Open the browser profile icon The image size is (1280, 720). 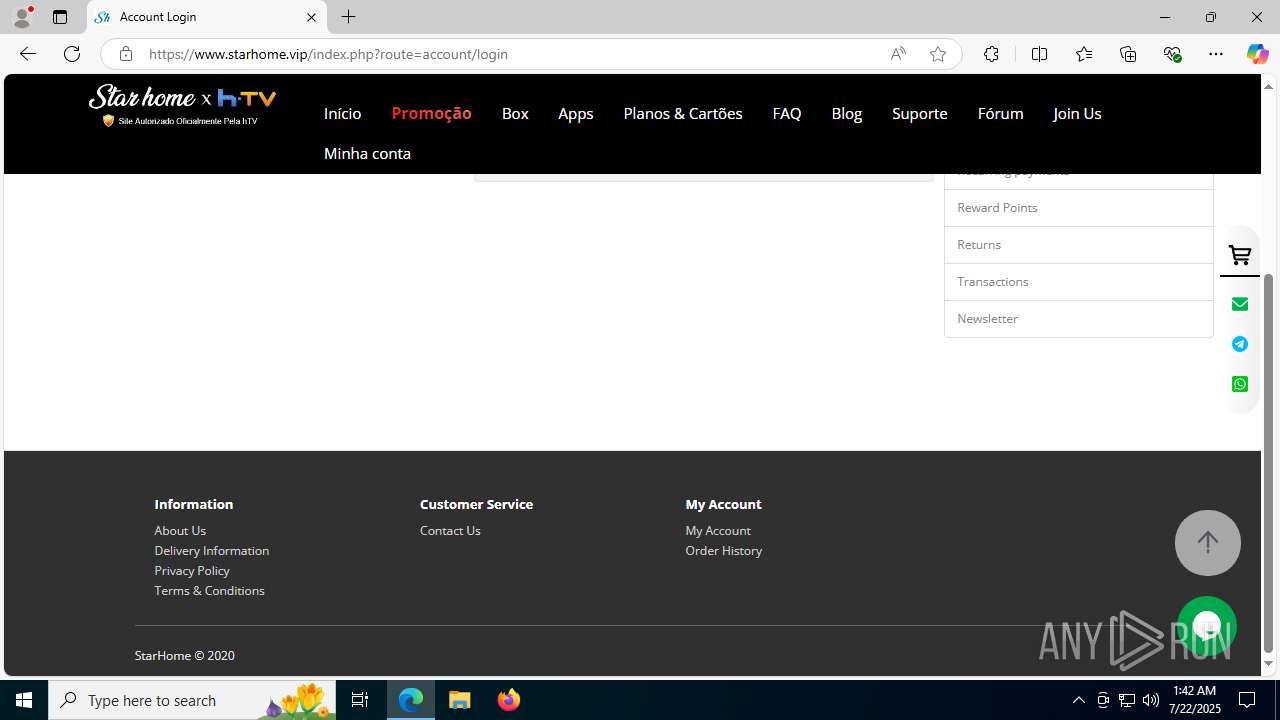click(x=22, y=17)
